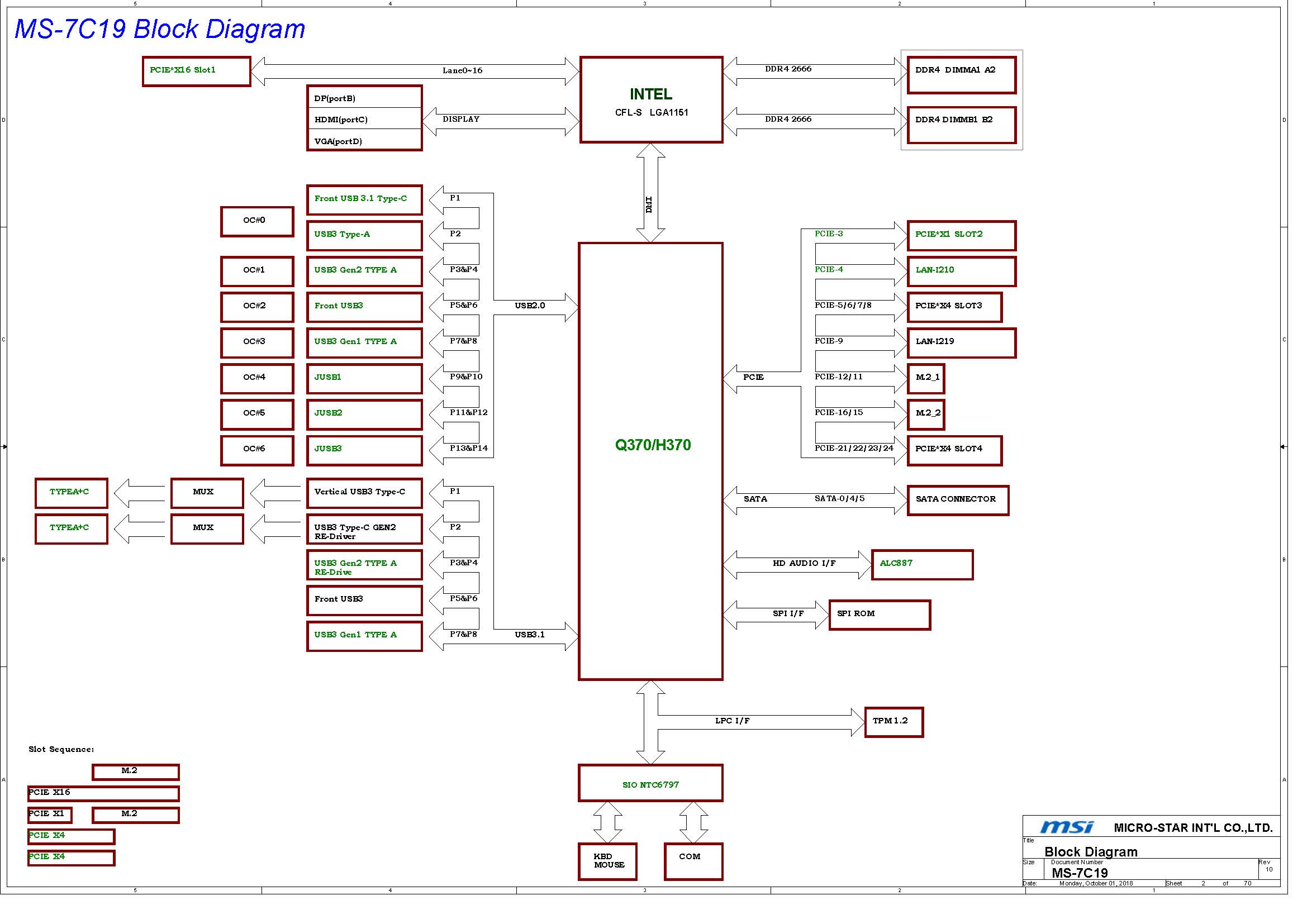Select the ALC887 audio codec block
This screenshot has height=924, width=1307.
point(922,565)
